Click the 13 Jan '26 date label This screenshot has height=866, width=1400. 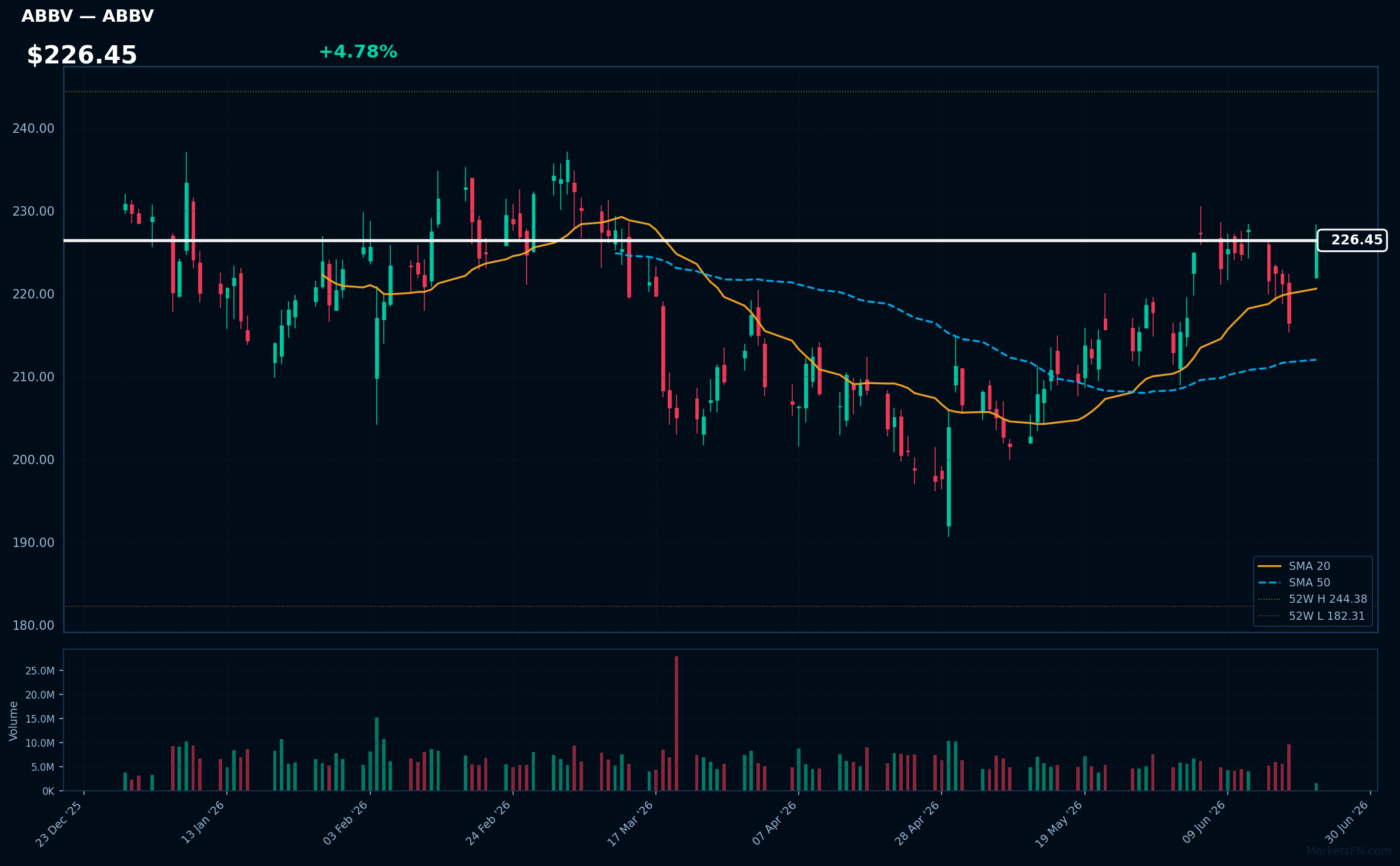pyautogui.click(x=202, y=823)
